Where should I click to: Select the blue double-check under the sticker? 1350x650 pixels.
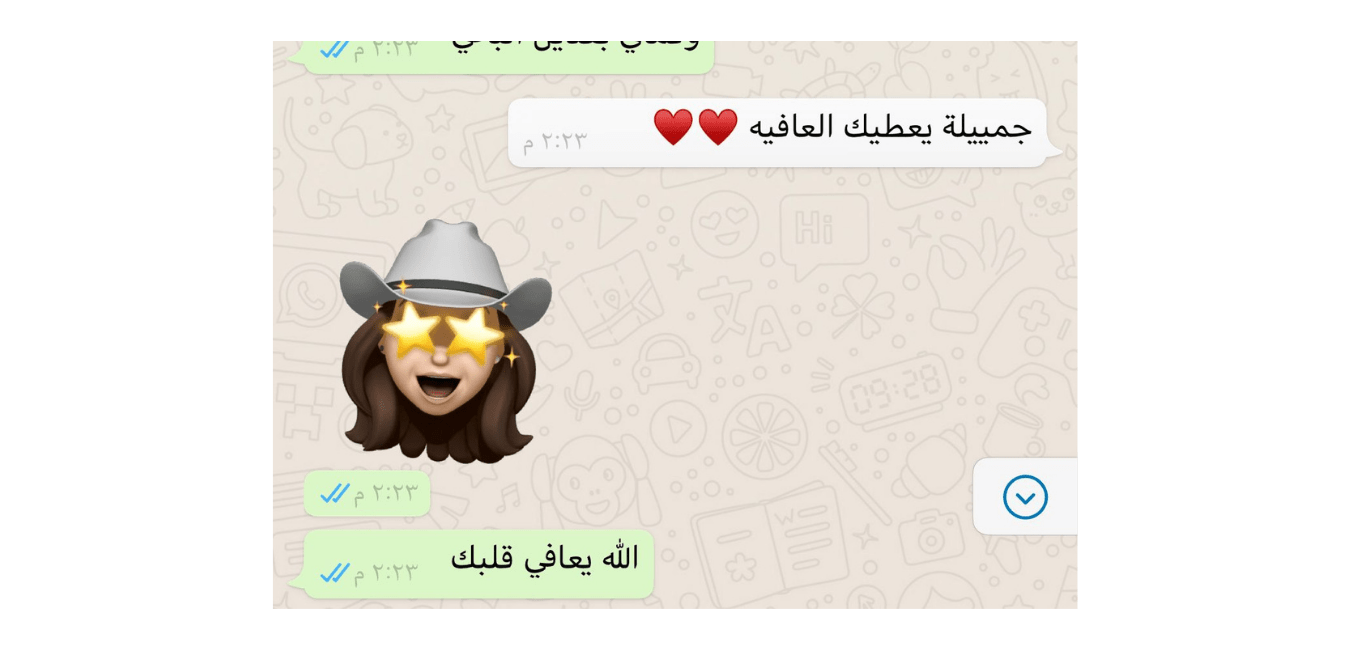pos(334,494)
